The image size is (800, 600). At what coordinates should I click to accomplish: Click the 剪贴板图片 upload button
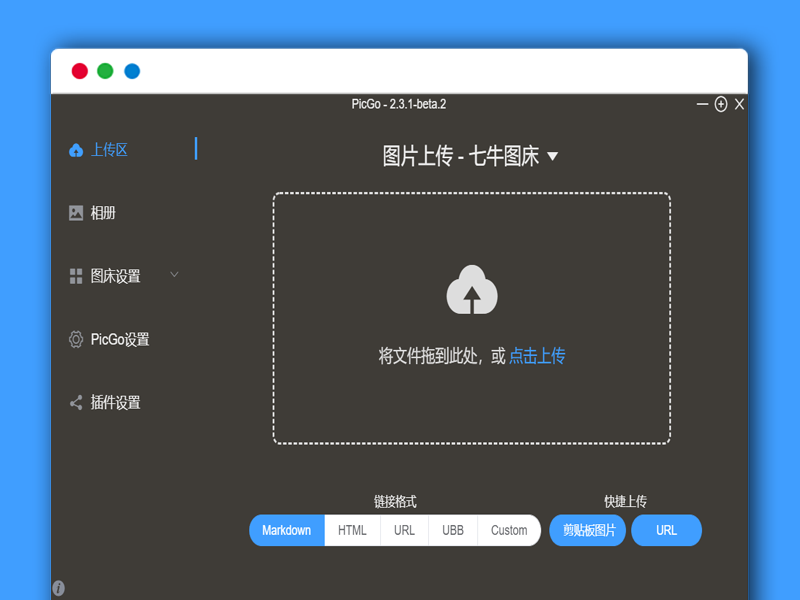[588, 530]
